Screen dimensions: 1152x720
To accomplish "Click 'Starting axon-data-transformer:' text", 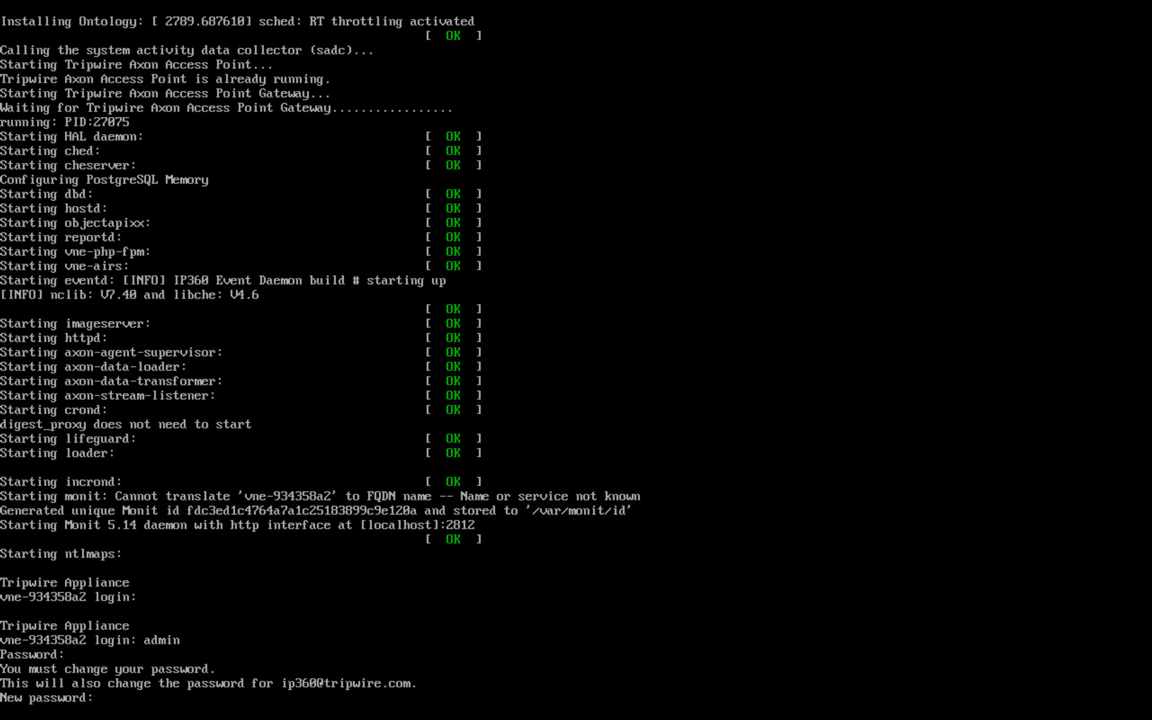I will [x=111, y=381].
